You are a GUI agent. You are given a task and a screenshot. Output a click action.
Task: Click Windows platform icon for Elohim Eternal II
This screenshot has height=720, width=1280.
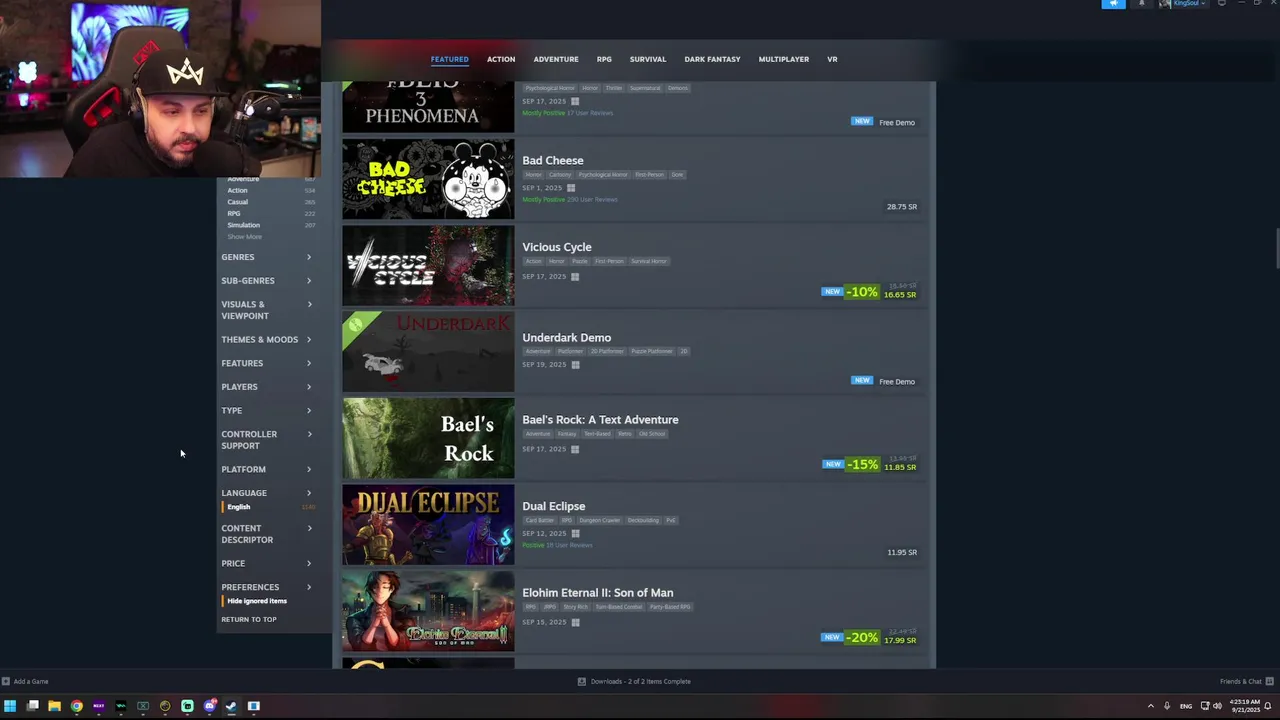575,622
